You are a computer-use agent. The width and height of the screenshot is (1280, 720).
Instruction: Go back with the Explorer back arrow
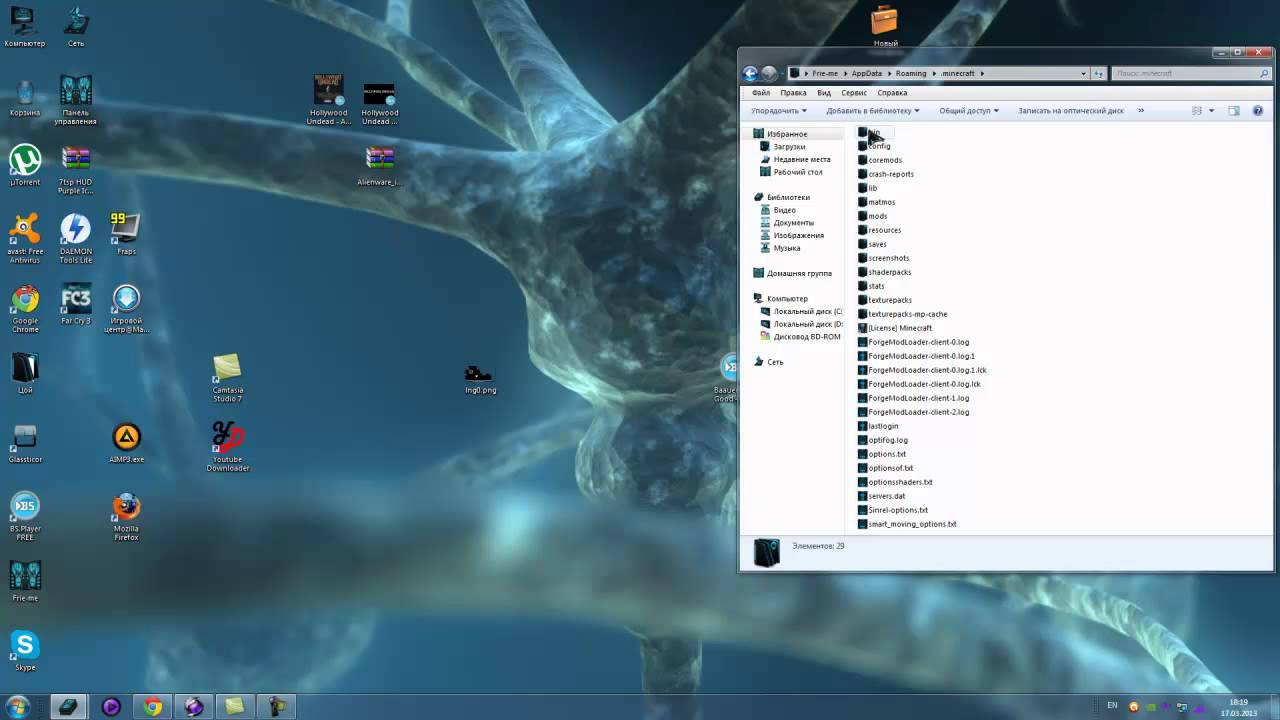(x=750, y=73)
